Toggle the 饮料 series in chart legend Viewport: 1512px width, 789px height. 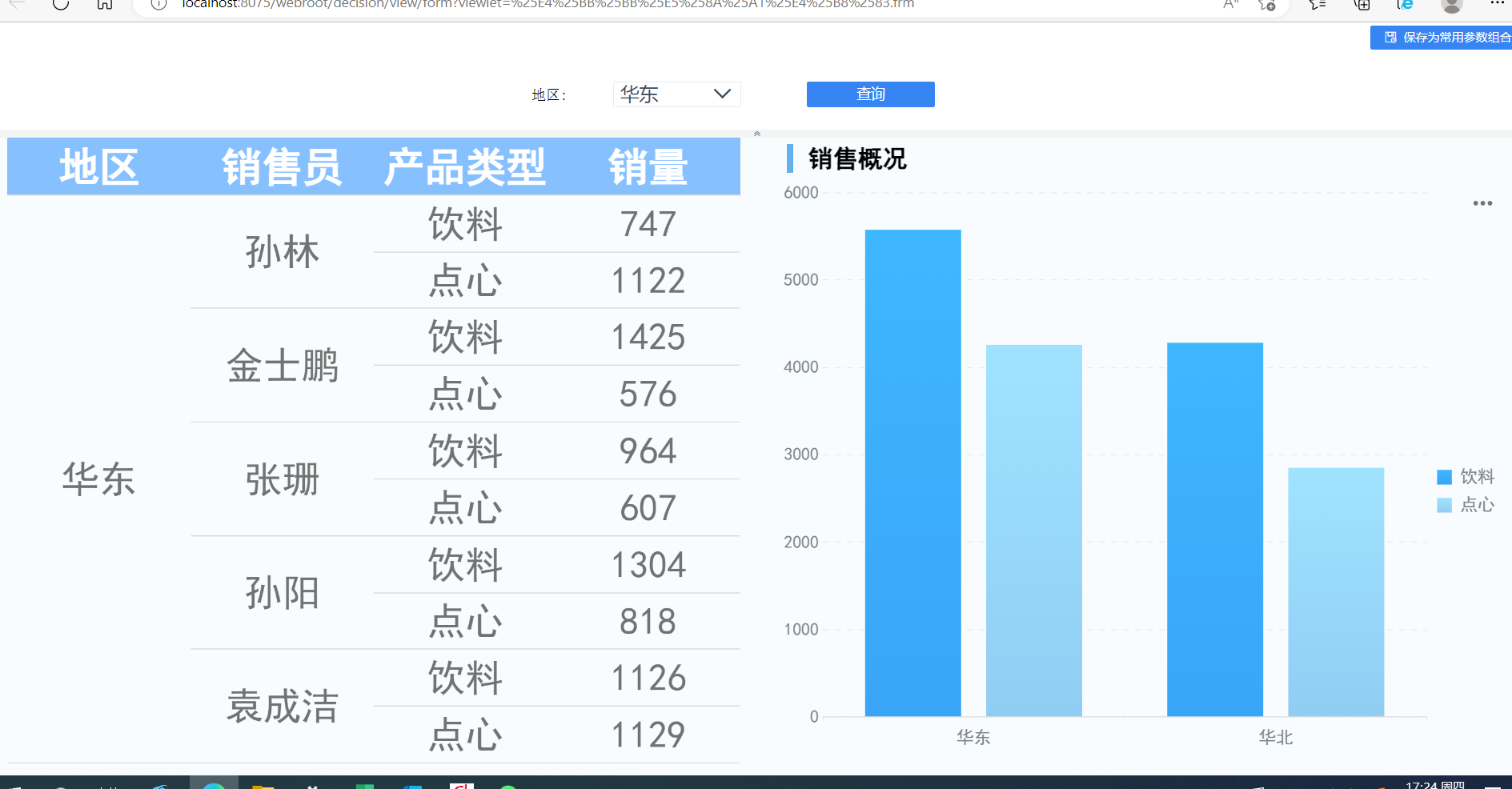1466,477
